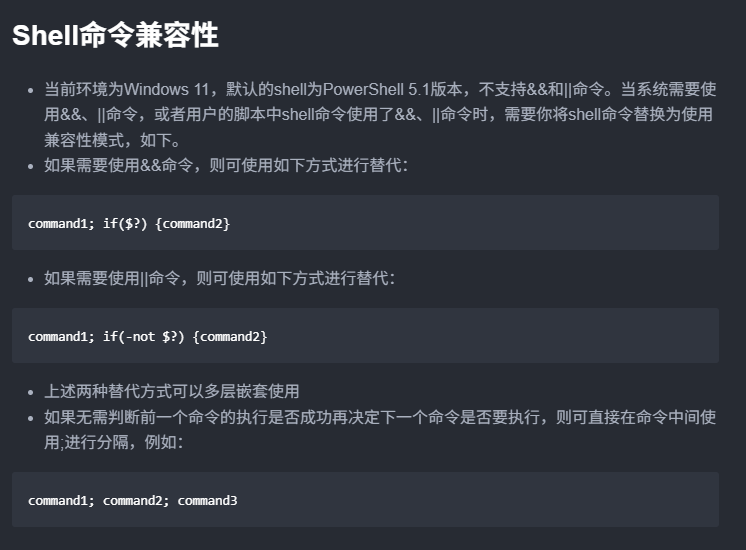Click the bullet text starting with "如果无需判断"
Viewport: 746px width, 550px height.
(379, 416)
